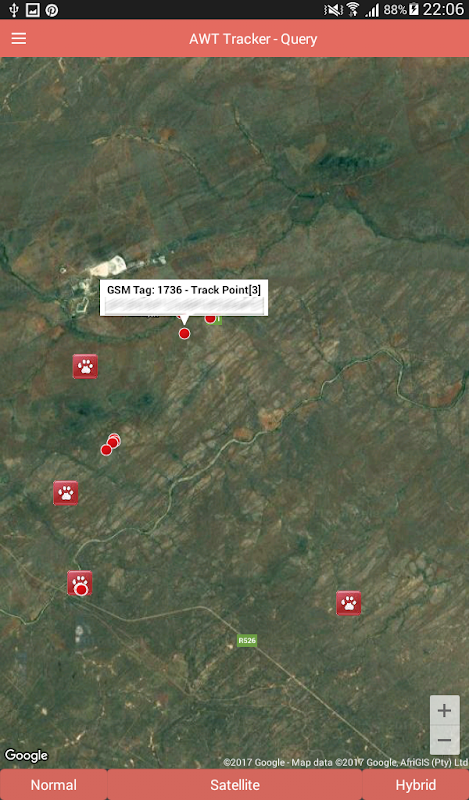Open the GSM Tag 1736 info popup
This screenshot has height=800, width=469.
tap(184, 297)
